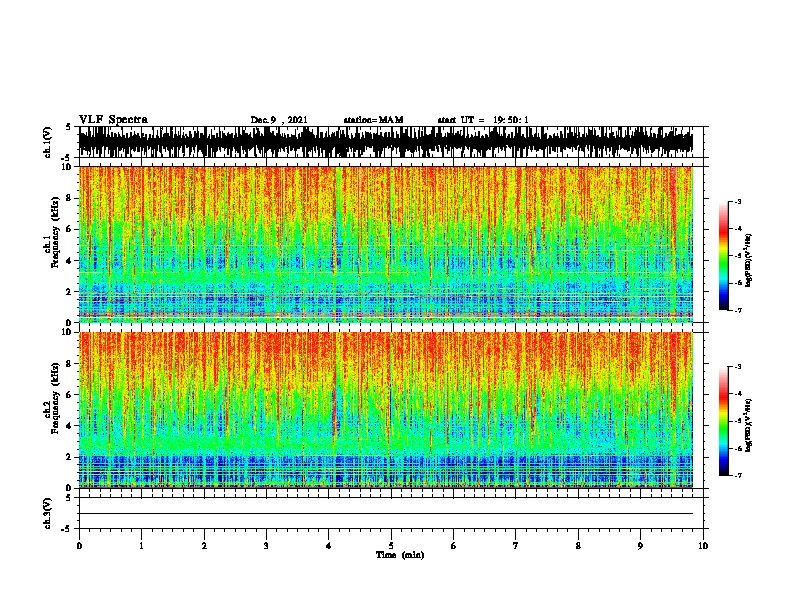
Task: Click the flat ch.3 voltage trace
Action: tap(386, 514)
